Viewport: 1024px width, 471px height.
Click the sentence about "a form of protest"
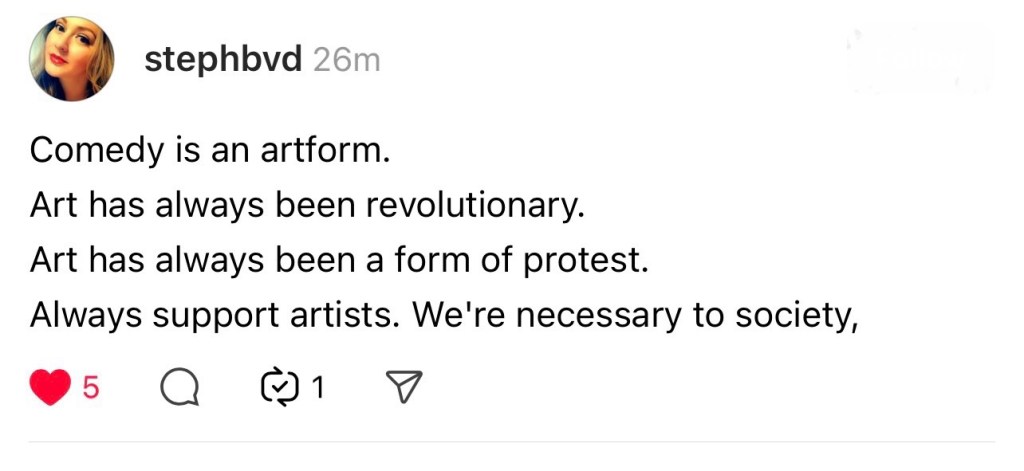341,261
